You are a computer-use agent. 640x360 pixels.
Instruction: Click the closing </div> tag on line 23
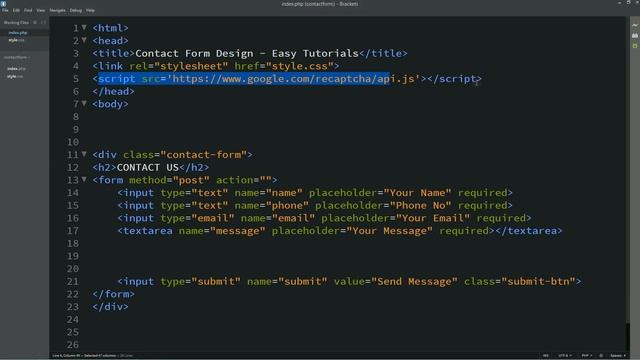pyautogui.click(x=110, y=307)
